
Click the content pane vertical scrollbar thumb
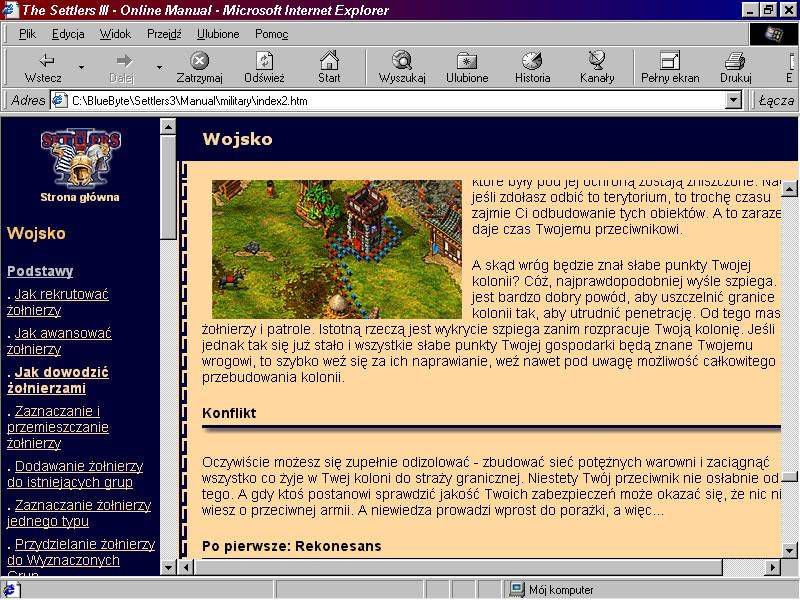coord(789,477)
